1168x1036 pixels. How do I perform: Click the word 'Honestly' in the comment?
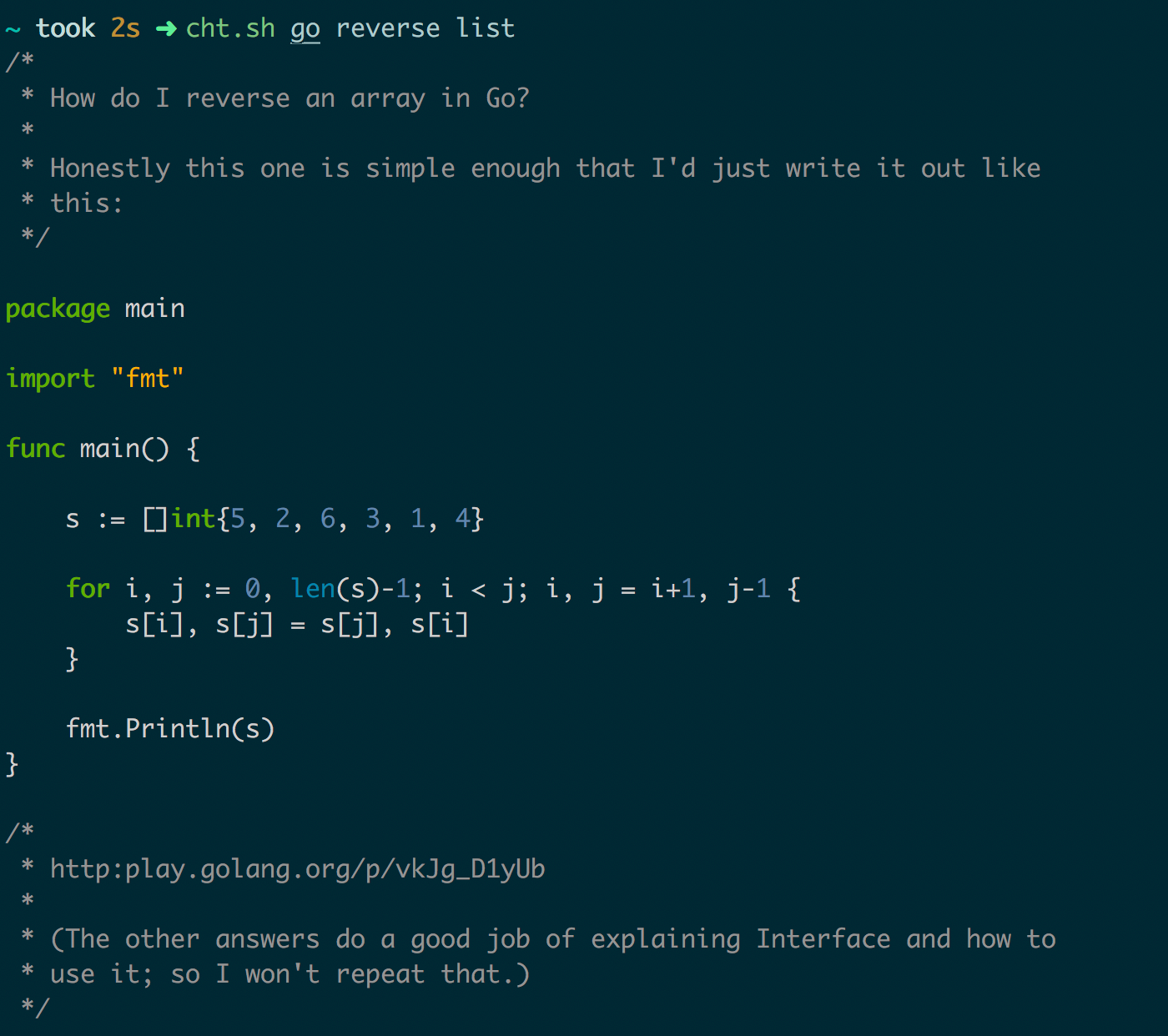click(110, 168)
